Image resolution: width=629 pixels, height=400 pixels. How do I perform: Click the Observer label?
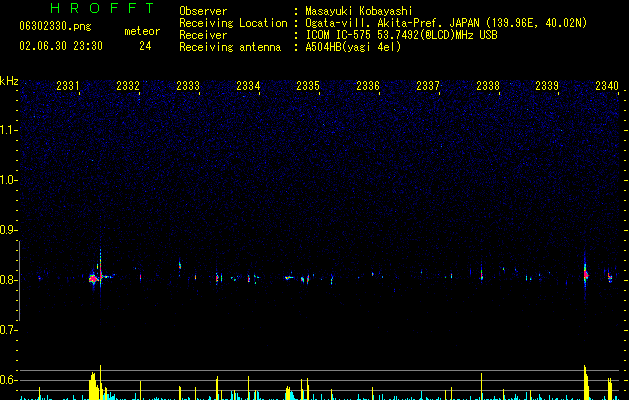coord(203,11)
